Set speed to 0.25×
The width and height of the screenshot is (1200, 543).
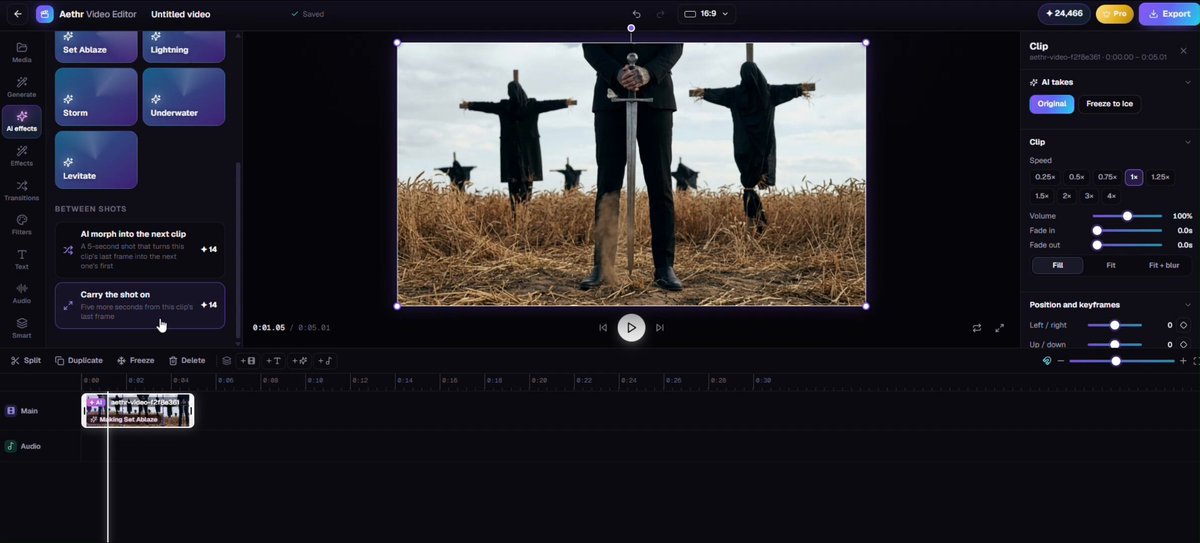(x=1045, y=177)
